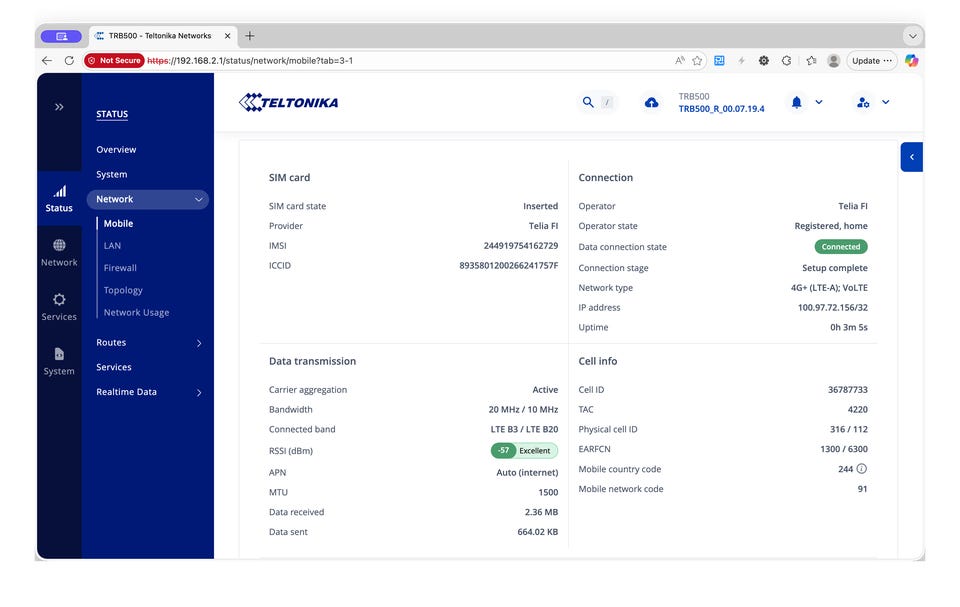Select the Data received value 2.36 MB
960x607 pixels.
541,512
